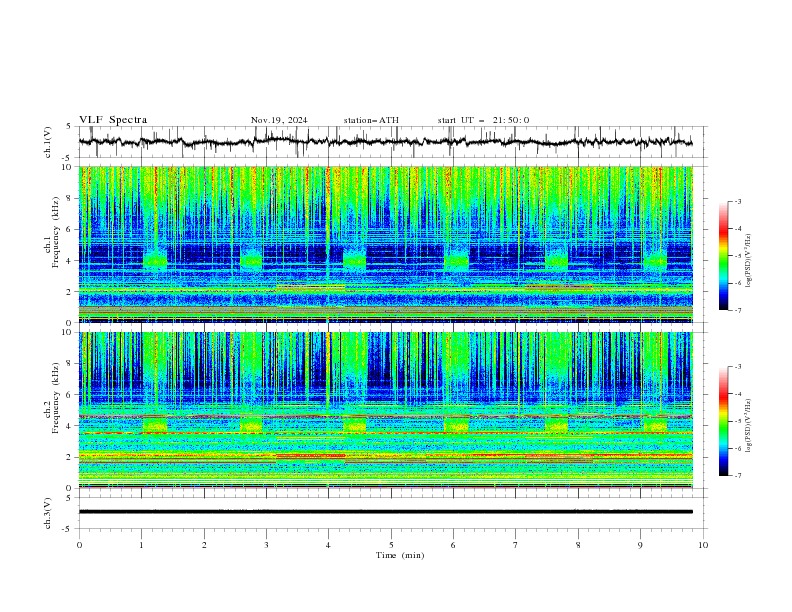Click time axis tick label '3'
Viewport: 792px width, 612px height.
[266, 545]
